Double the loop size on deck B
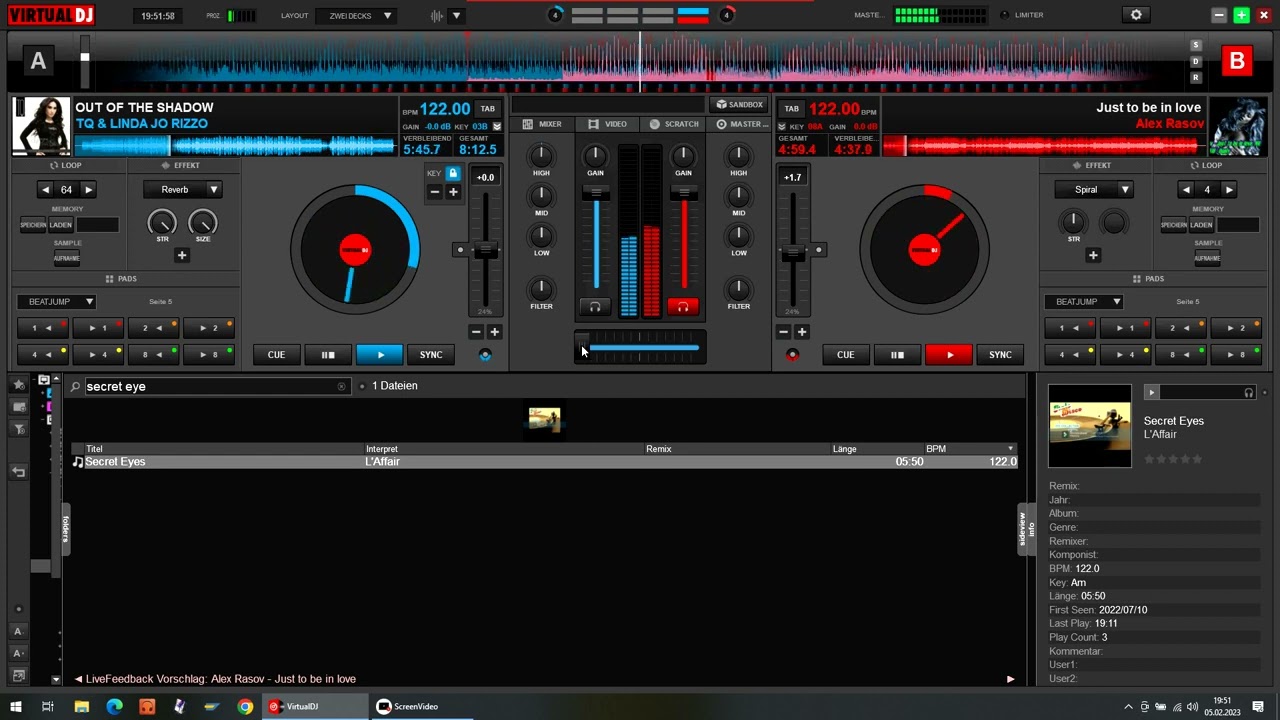Image resolution: width=1280 pixels, height=720 pixels. coord(1229,189)
